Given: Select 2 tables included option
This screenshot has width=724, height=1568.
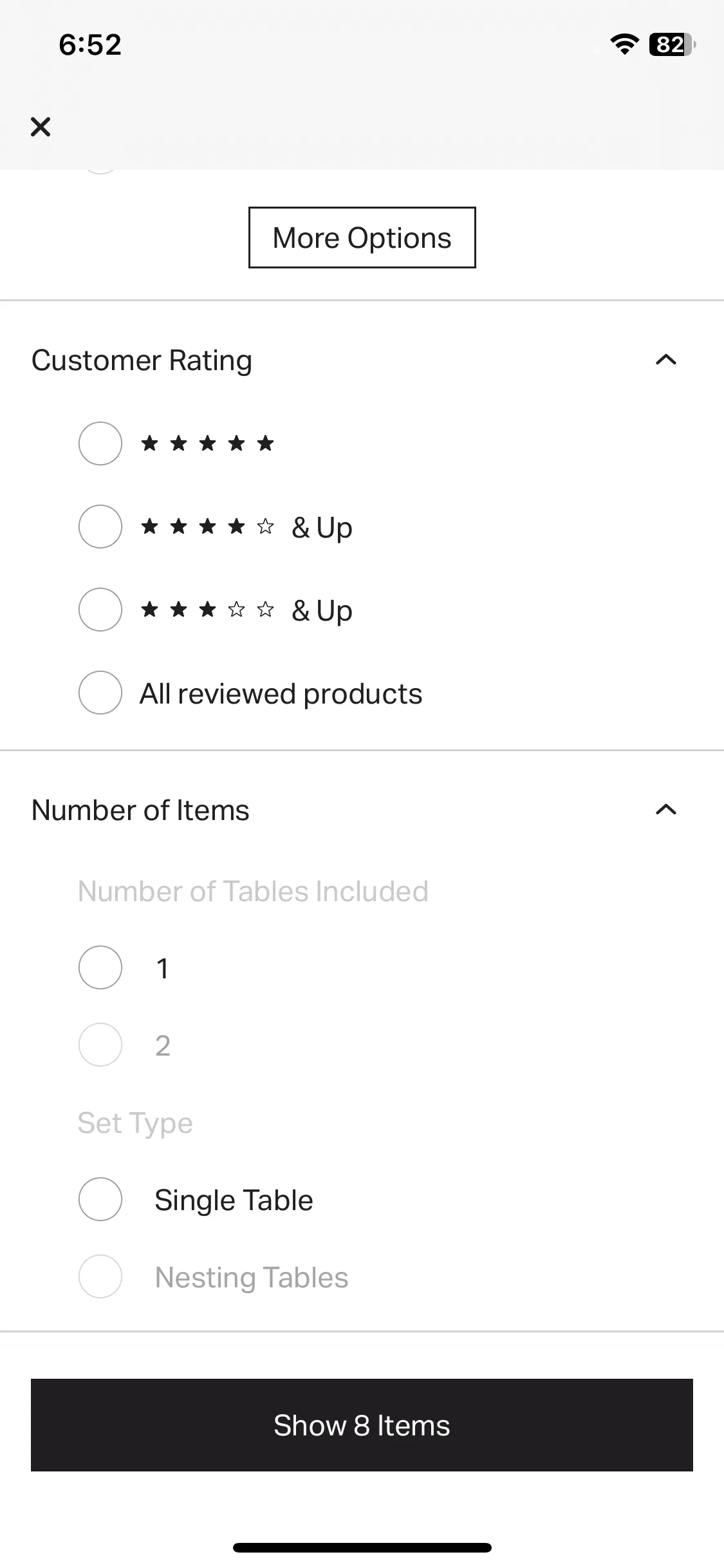Looking at the screenshot, I should [100, 1045].
